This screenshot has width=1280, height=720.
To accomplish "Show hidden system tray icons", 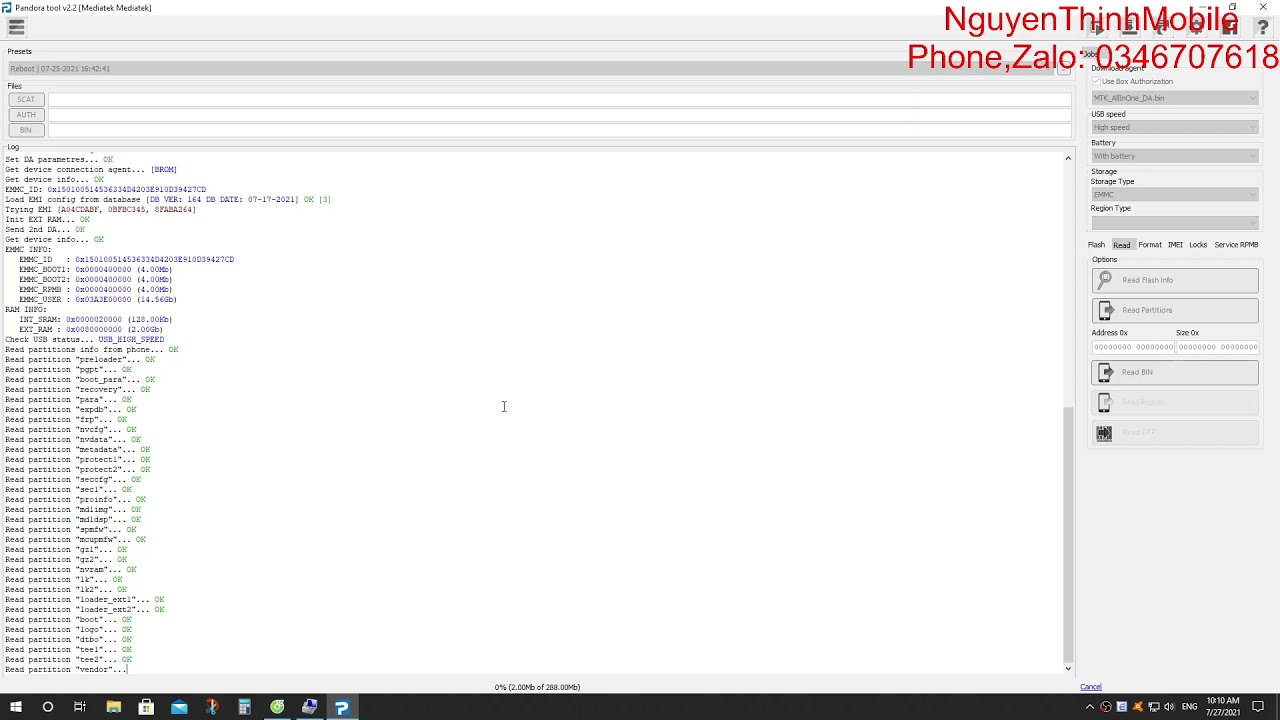I will click(1089, 707).
